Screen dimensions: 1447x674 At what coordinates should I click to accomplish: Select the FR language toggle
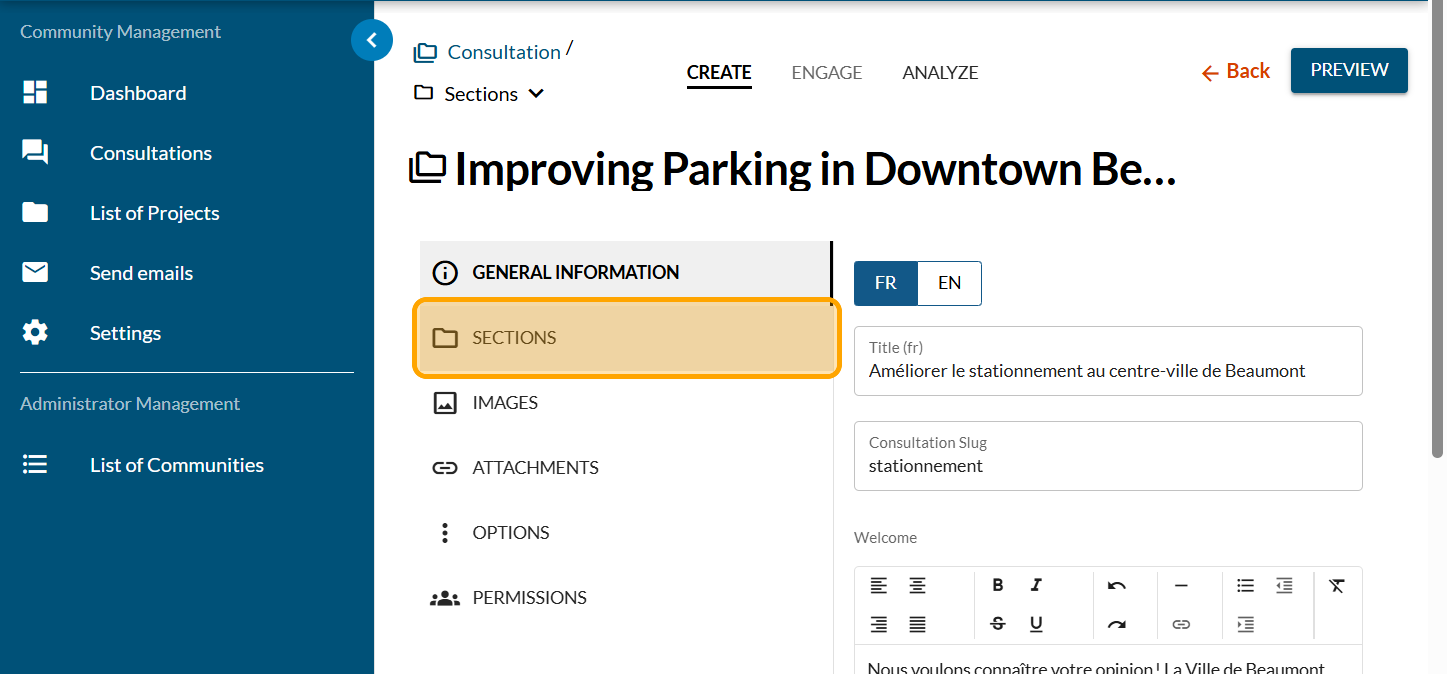click(x=885, y=283)
